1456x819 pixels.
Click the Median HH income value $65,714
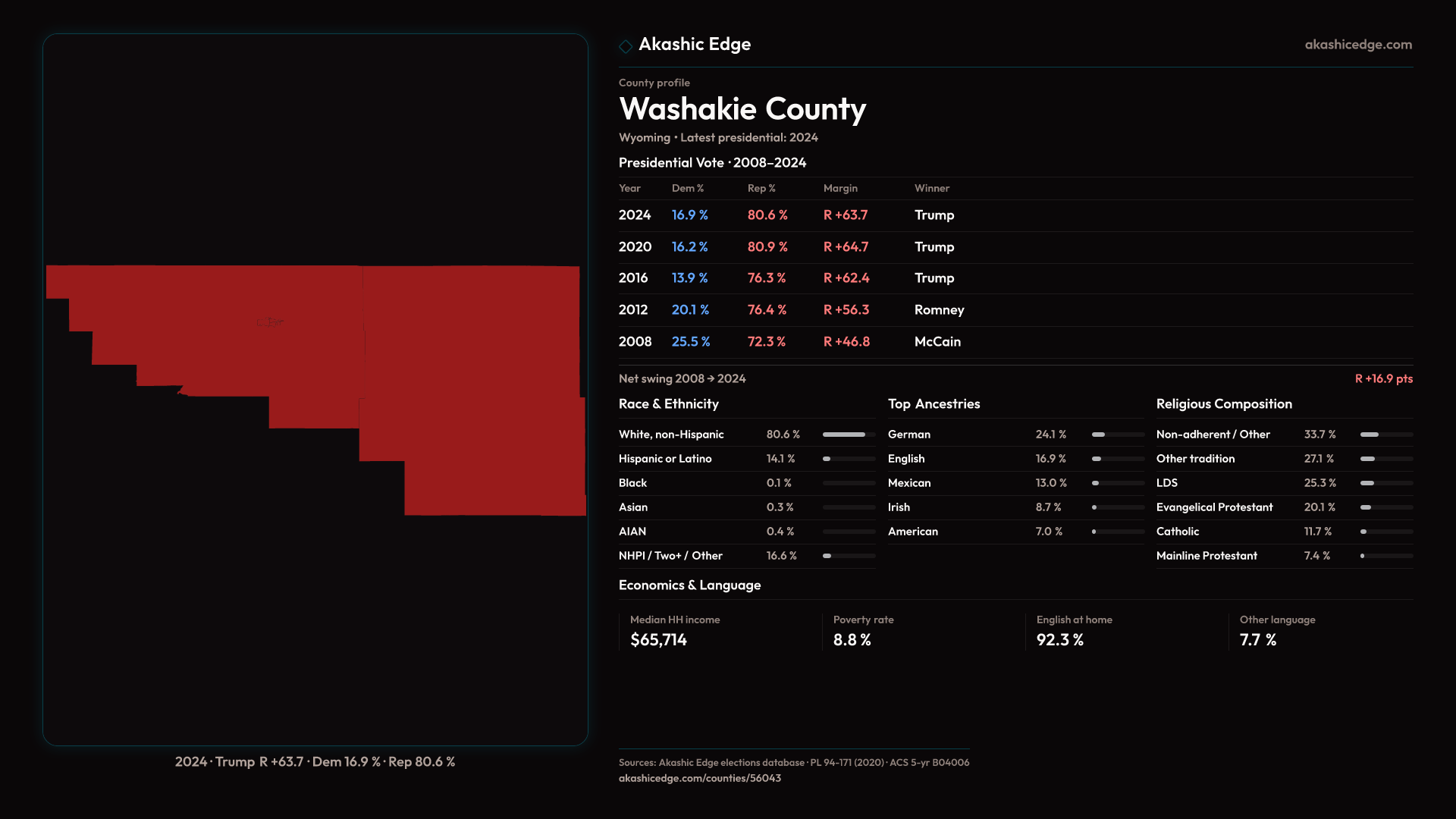click(658, 640)
